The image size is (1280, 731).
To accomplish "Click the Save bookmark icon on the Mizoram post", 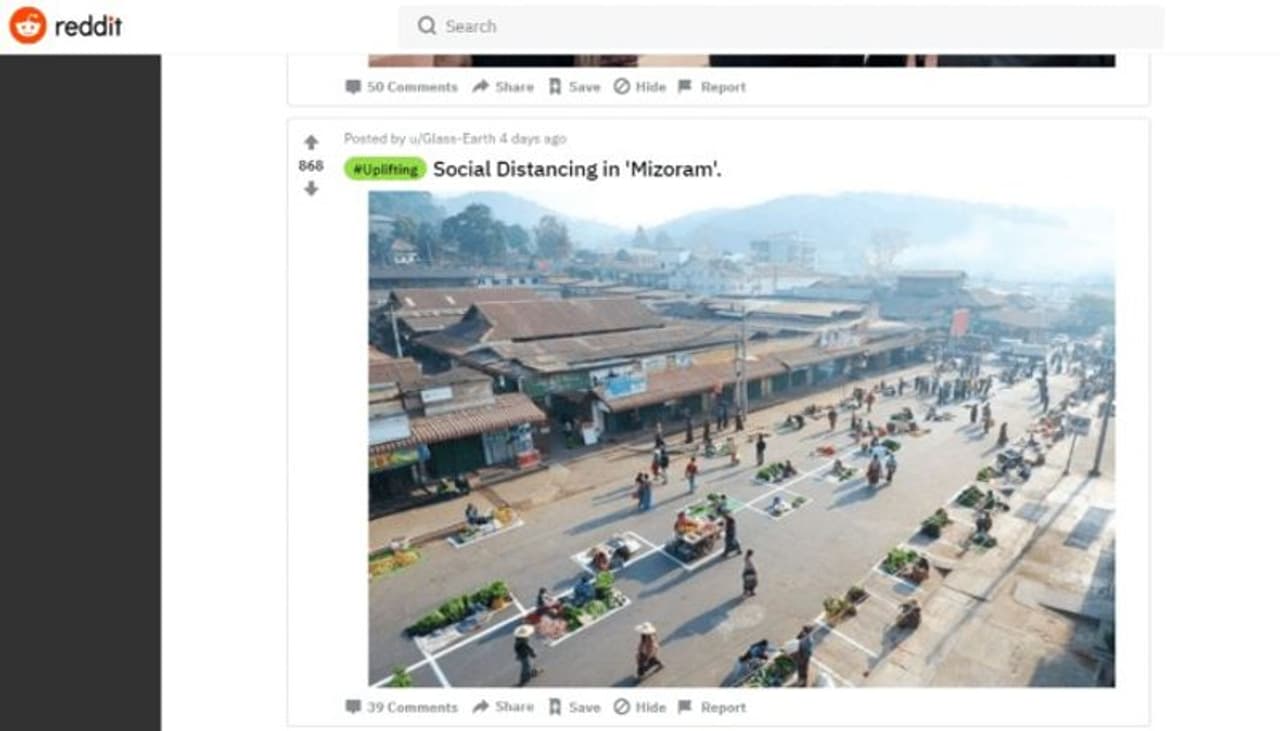I will coord(557,707).
